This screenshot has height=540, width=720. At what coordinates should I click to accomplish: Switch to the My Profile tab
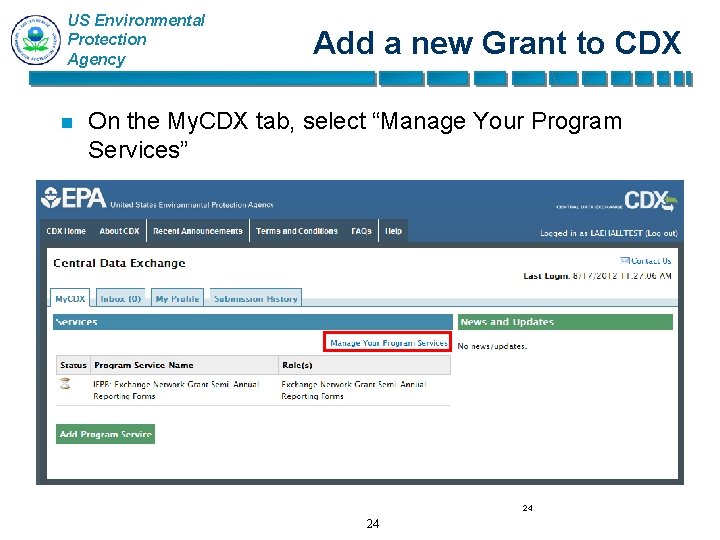pyautogui.click(x=177, y=298)
